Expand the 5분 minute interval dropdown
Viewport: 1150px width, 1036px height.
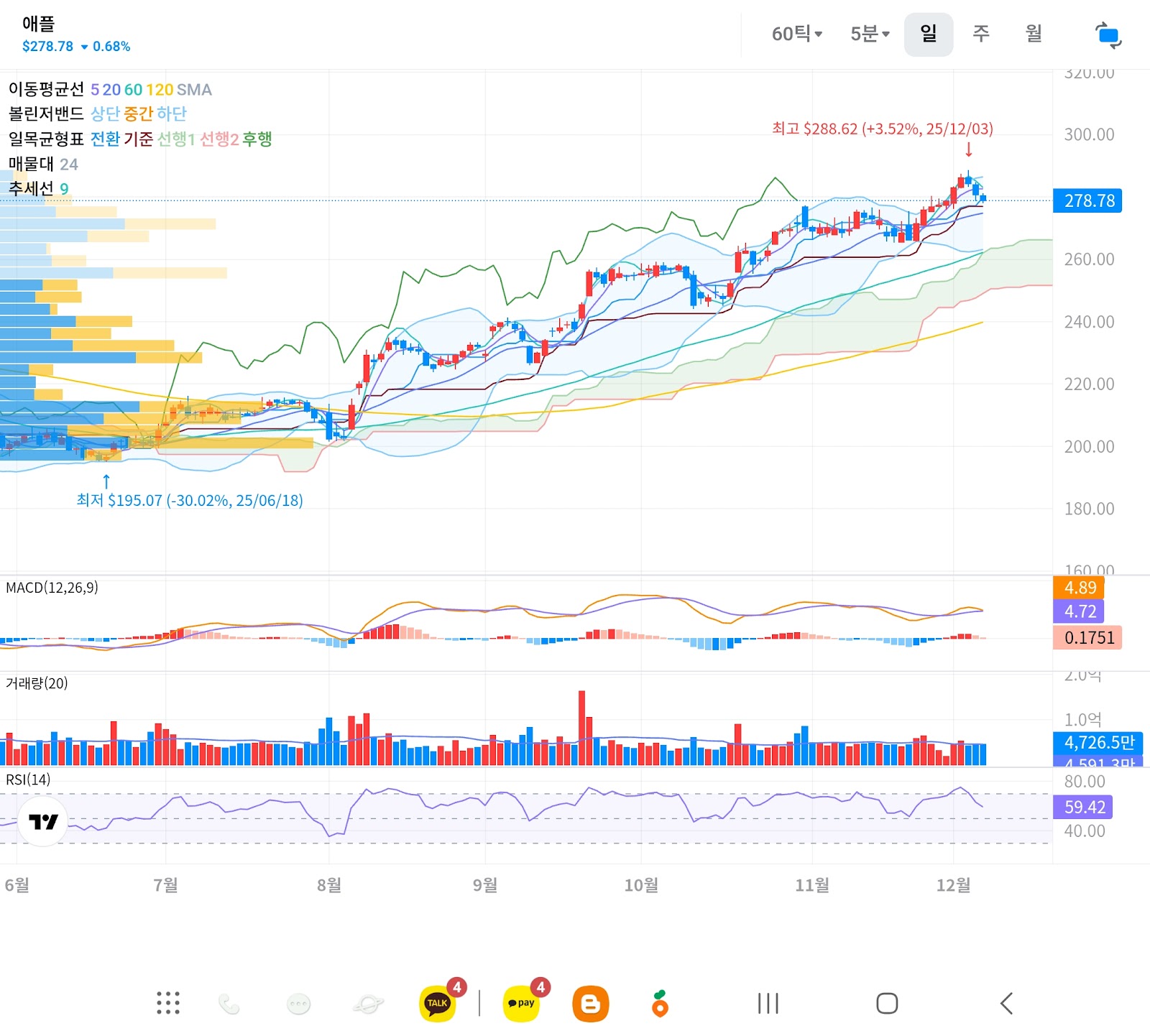tap(870, 34)
